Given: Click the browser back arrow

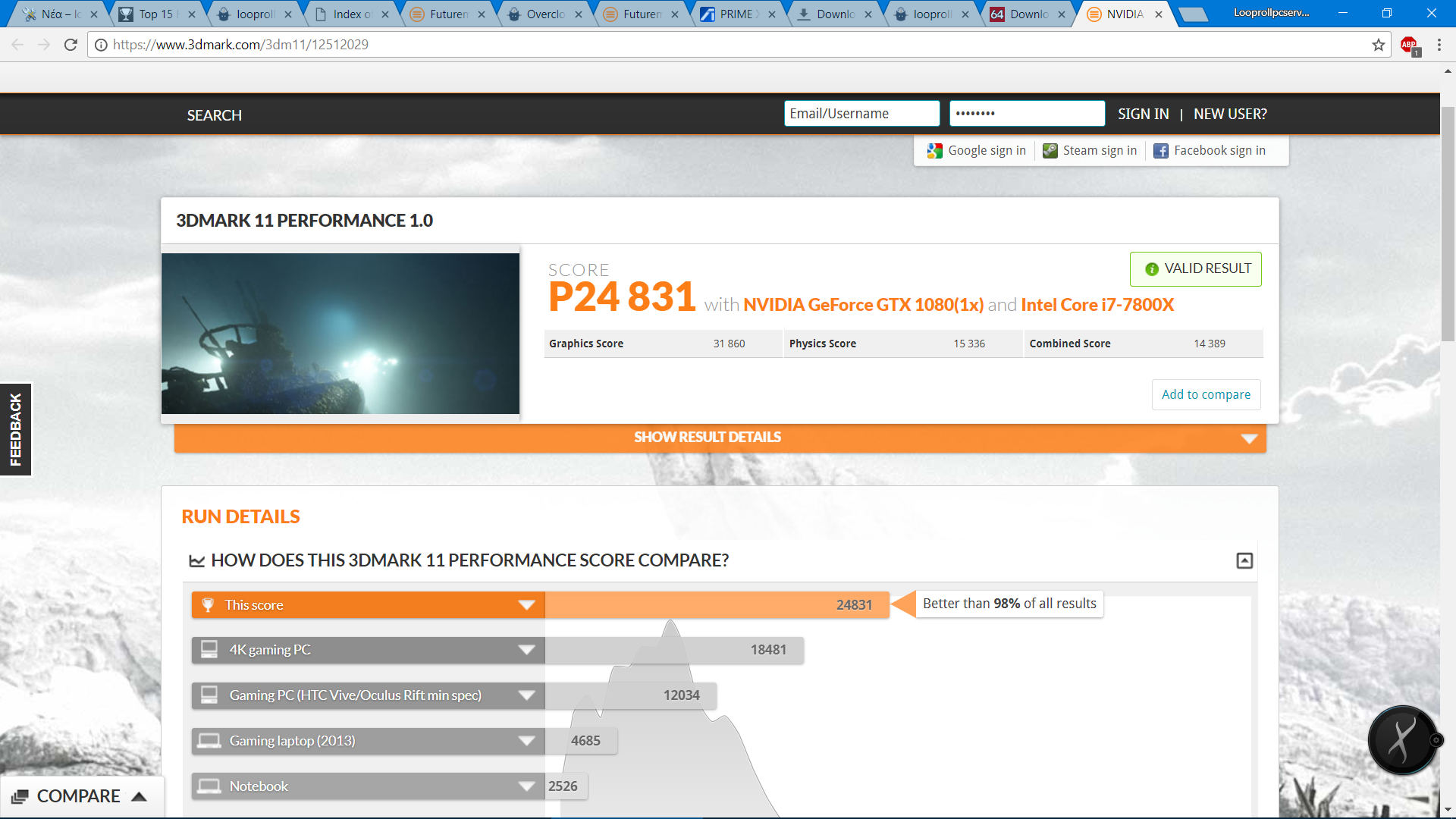Looking at the screenshot, I should (x=17, y=45).
